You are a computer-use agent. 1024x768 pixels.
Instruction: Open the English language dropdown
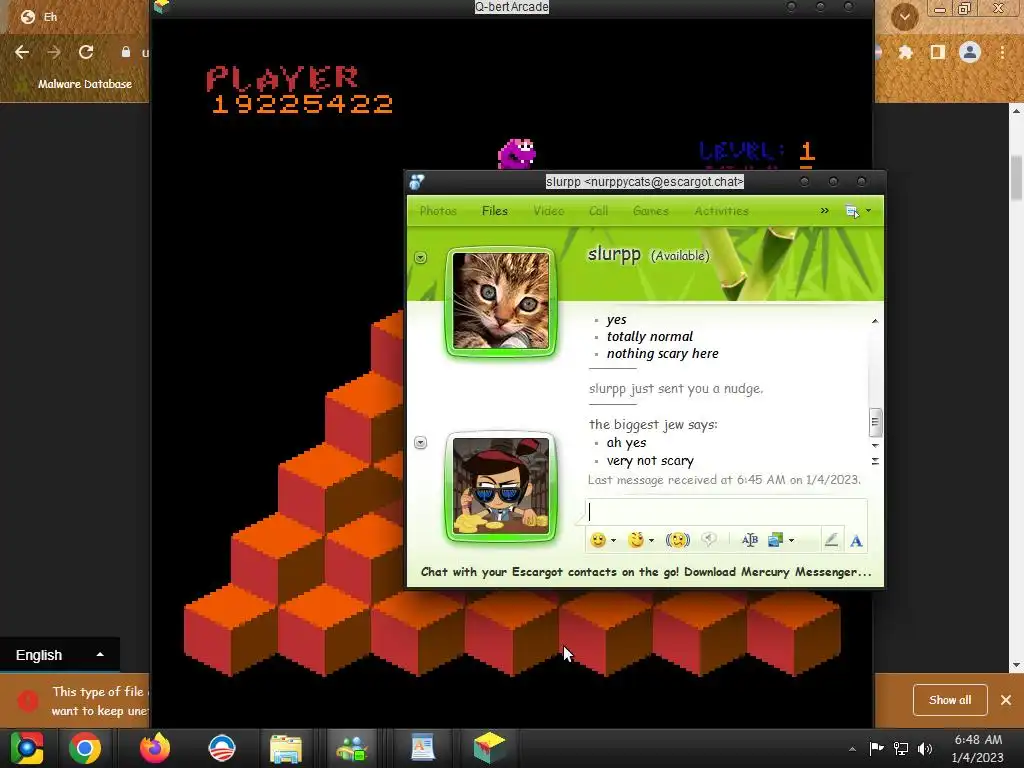(59, 655)
